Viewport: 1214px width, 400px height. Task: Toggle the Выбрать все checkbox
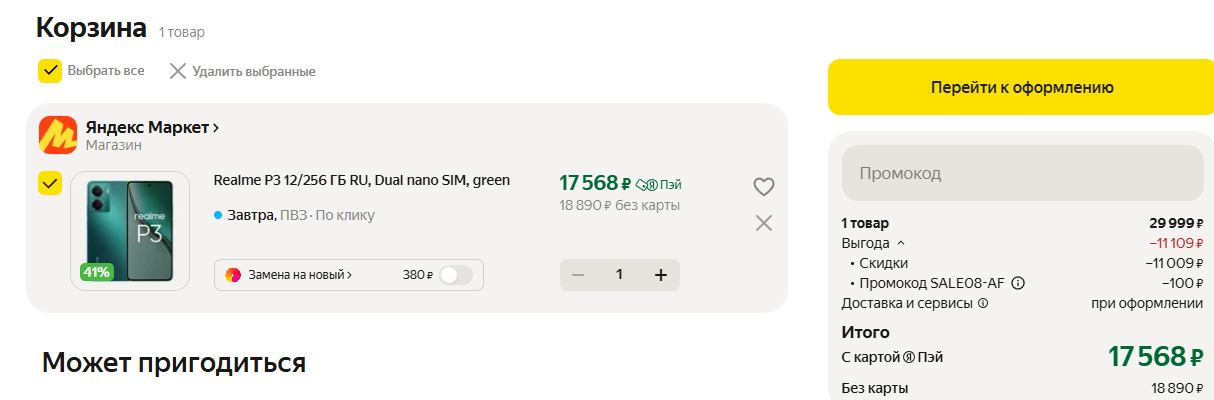[50, 71]
